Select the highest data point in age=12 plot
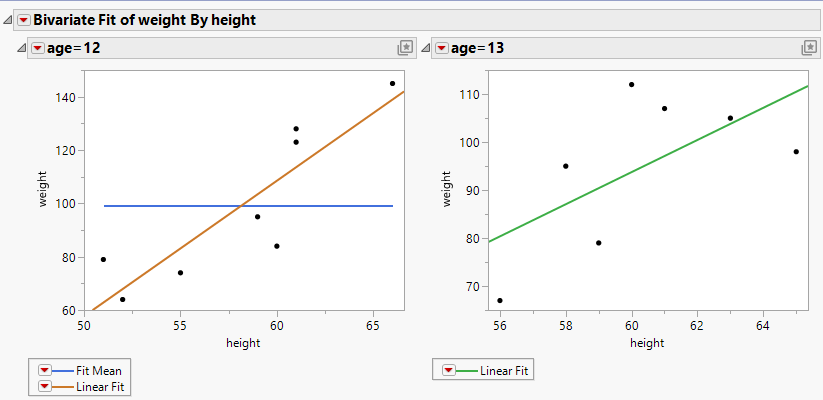This screenshot has height=400, width=823. click(x=392, y=83)
